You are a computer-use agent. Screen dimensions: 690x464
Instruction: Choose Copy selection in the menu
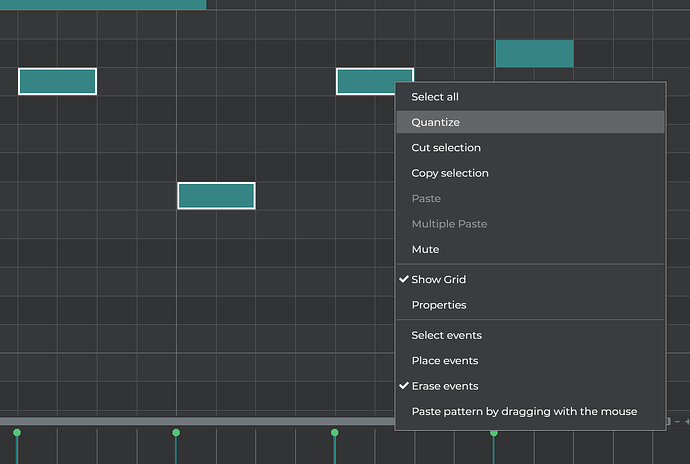(x=530, y=173)
